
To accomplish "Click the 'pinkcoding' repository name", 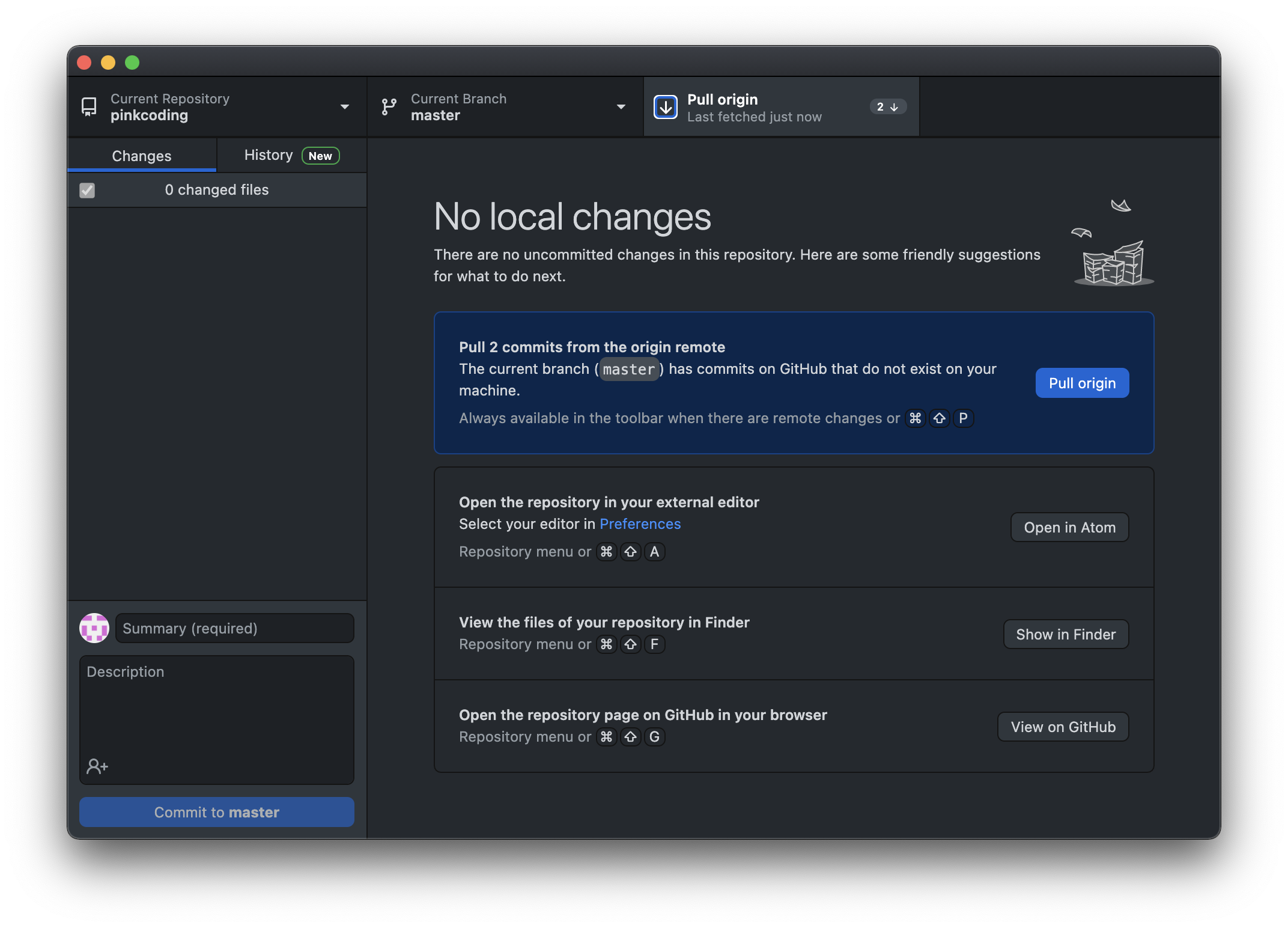I will (149, 115).
